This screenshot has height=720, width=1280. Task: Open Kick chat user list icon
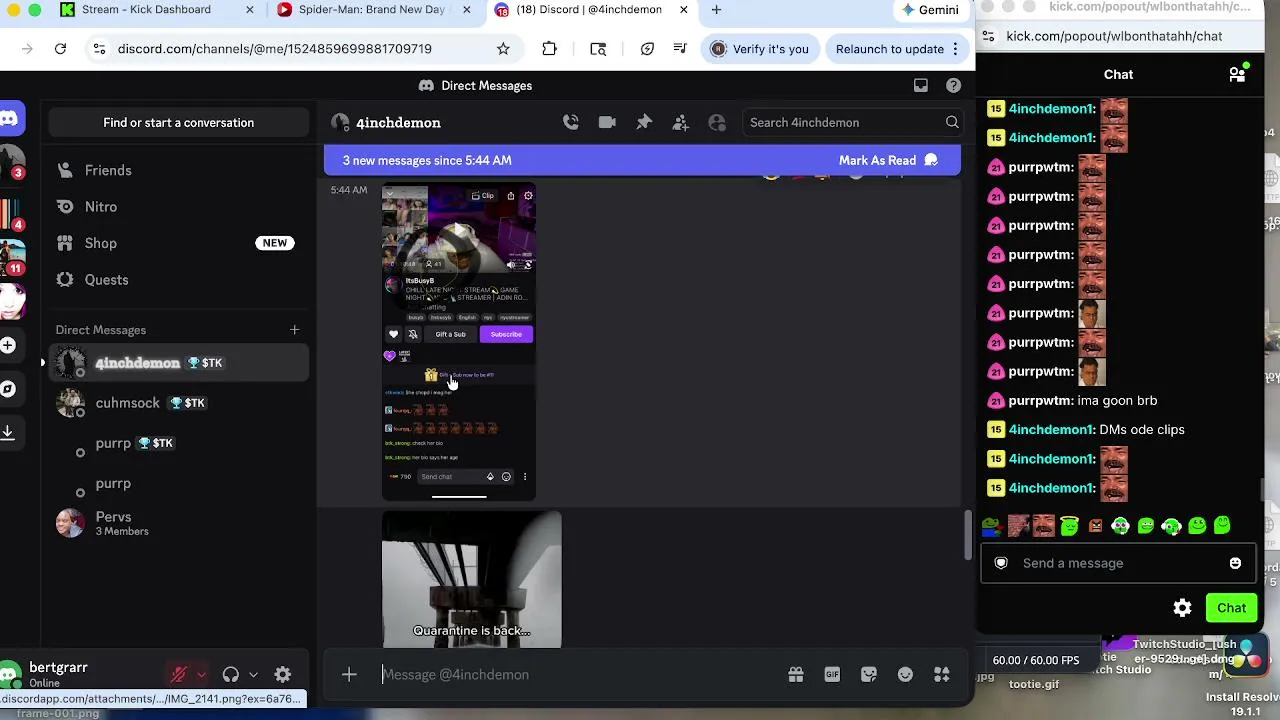pyautogui.click(x=1237, y=74)
